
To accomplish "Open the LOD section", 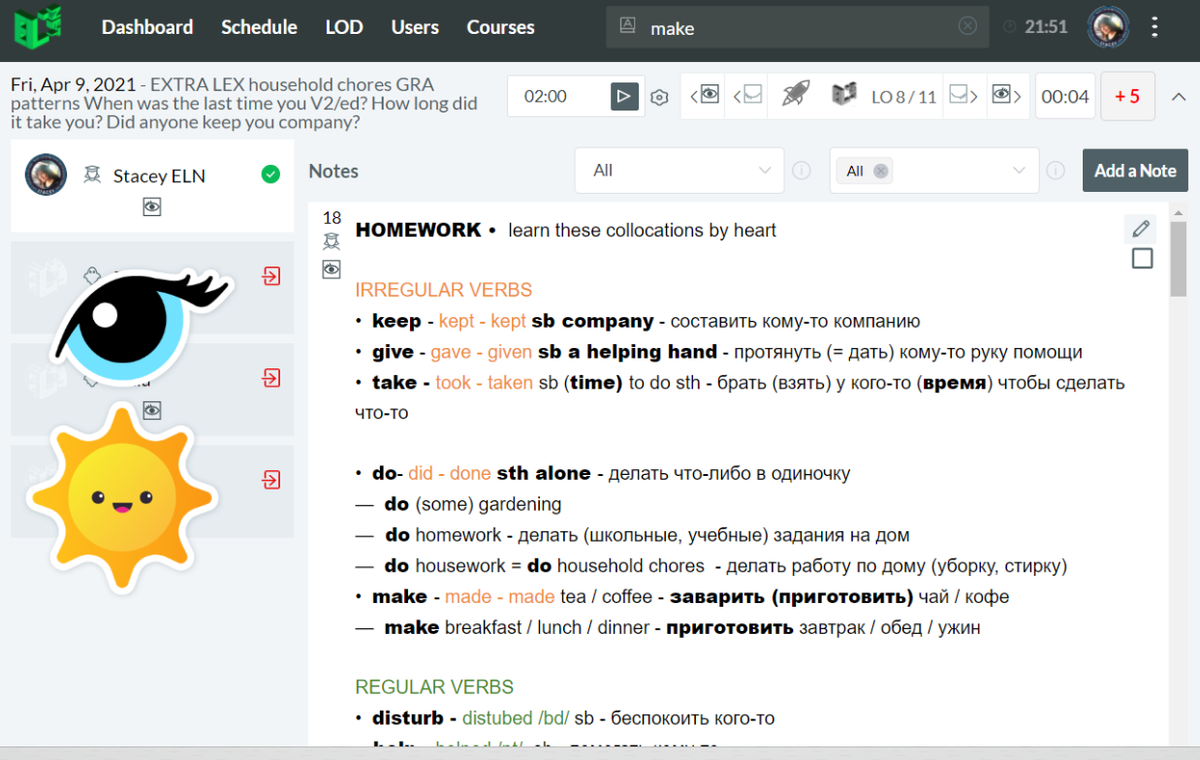I will click(x=344, y=27).
